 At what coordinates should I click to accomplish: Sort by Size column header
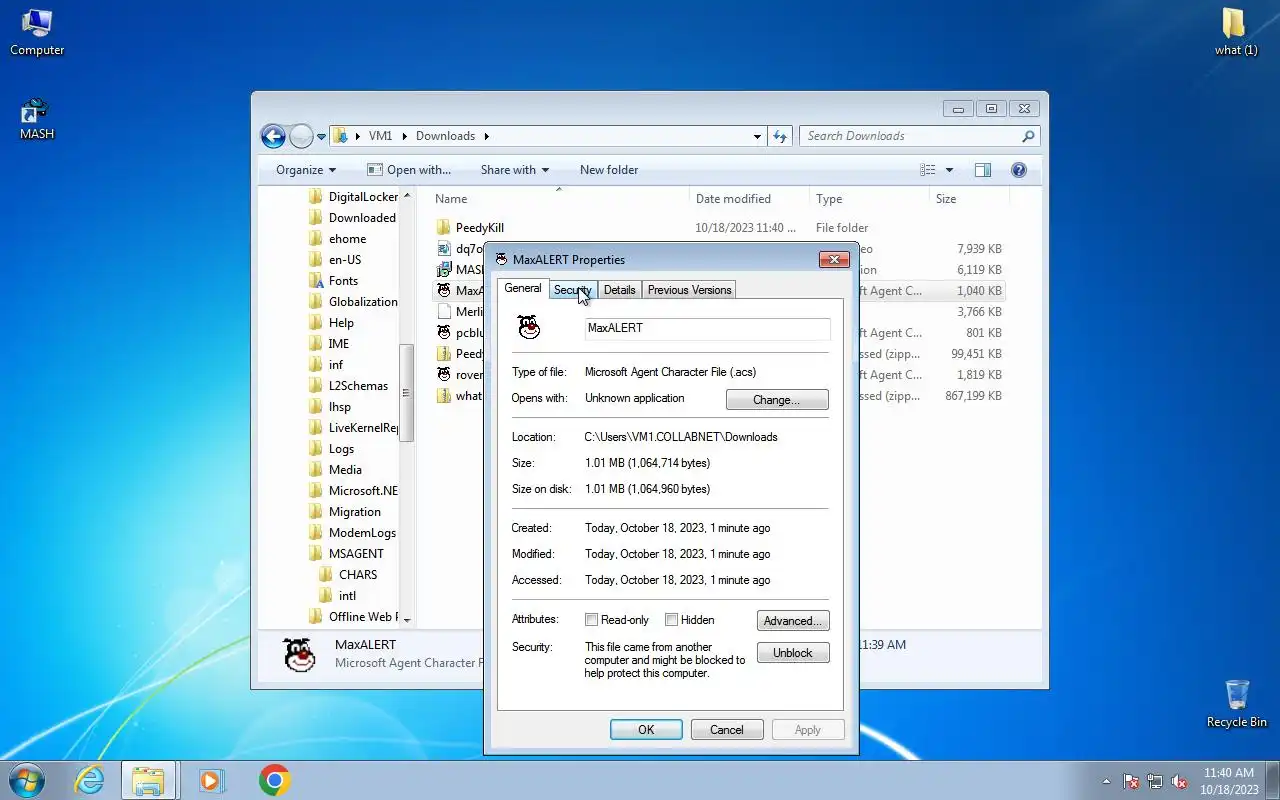(x=969, y=199)
